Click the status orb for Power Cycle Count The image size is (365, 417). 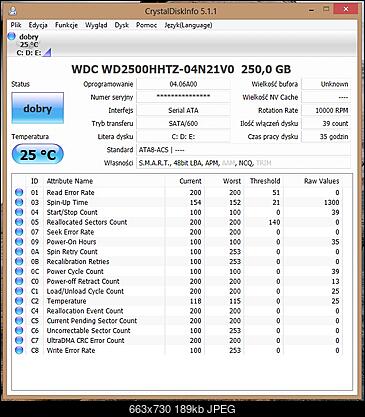[19, 271]
